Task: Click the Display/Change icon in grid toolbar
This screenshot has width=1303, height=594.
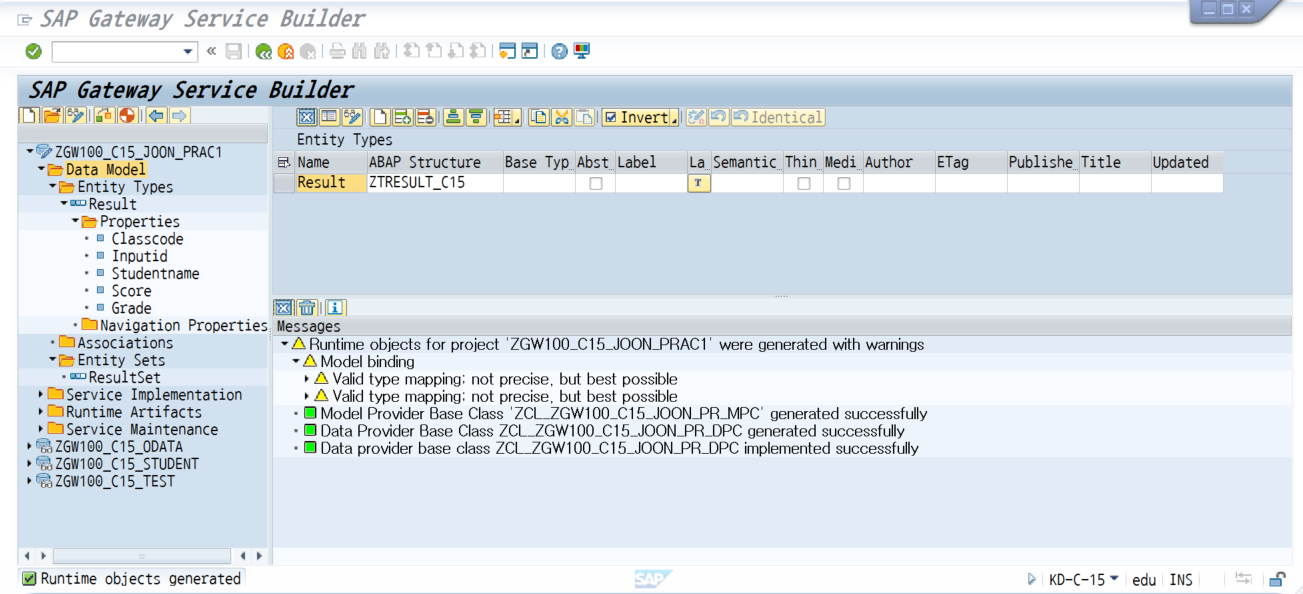Action: point(352,117)
